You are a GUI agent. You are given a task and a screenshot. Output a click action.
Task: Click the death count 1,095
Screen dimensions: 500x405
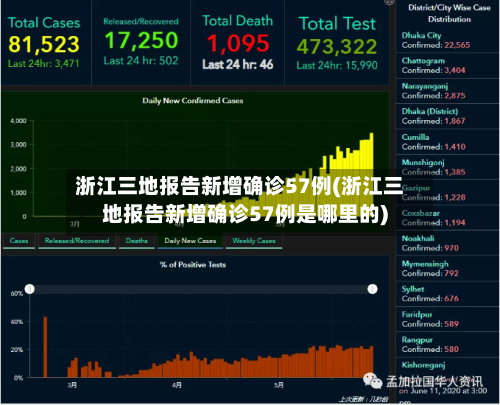point(238,44)
